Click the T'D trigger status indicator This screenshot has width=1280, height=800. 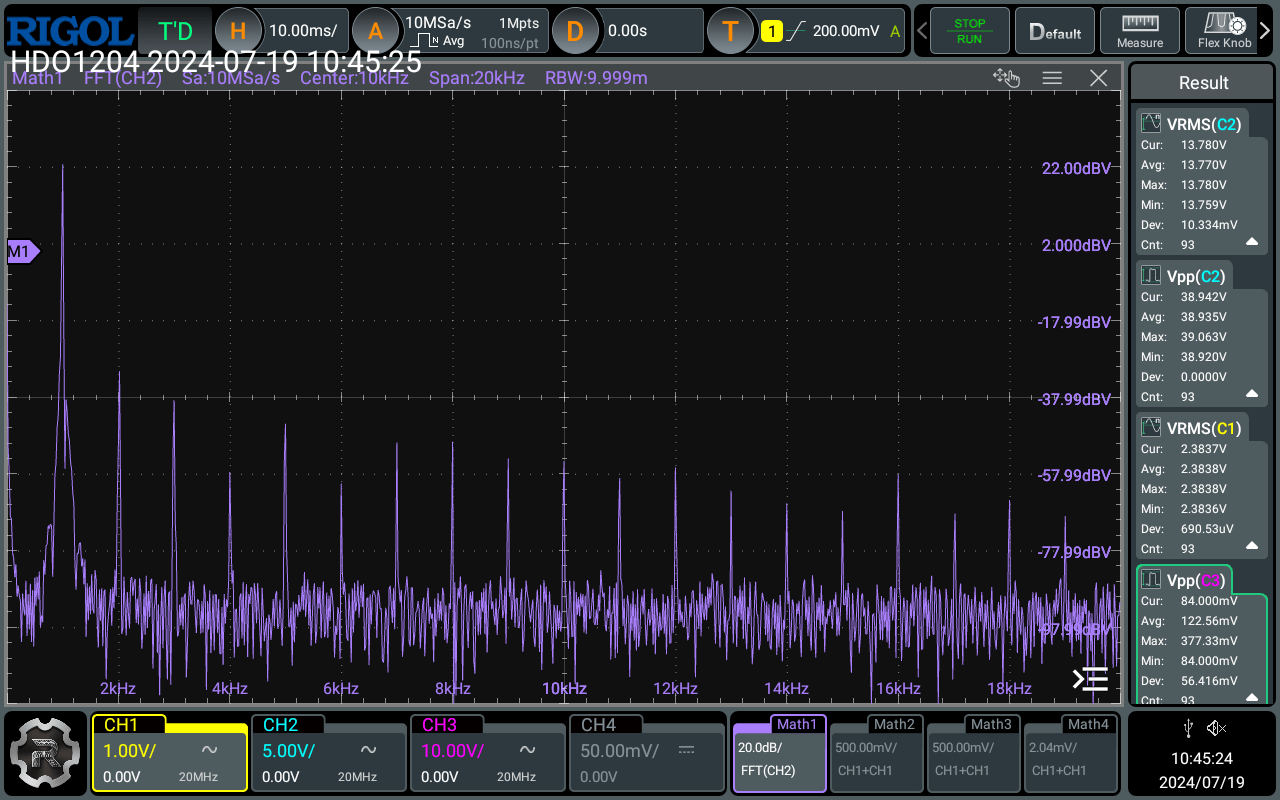tap(174, 31)
